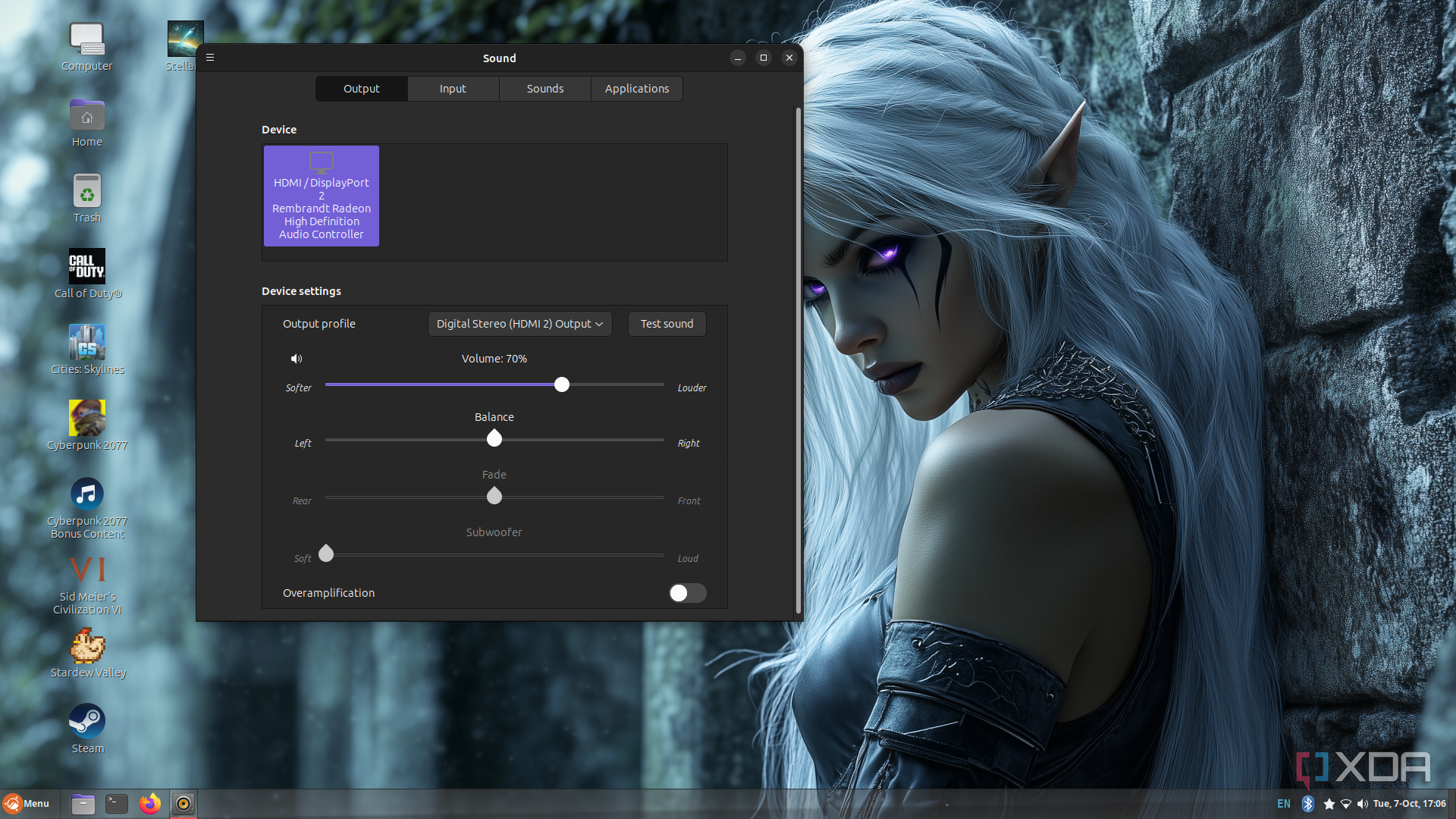Click the Subwoofer slider handle

click(326, 554)
